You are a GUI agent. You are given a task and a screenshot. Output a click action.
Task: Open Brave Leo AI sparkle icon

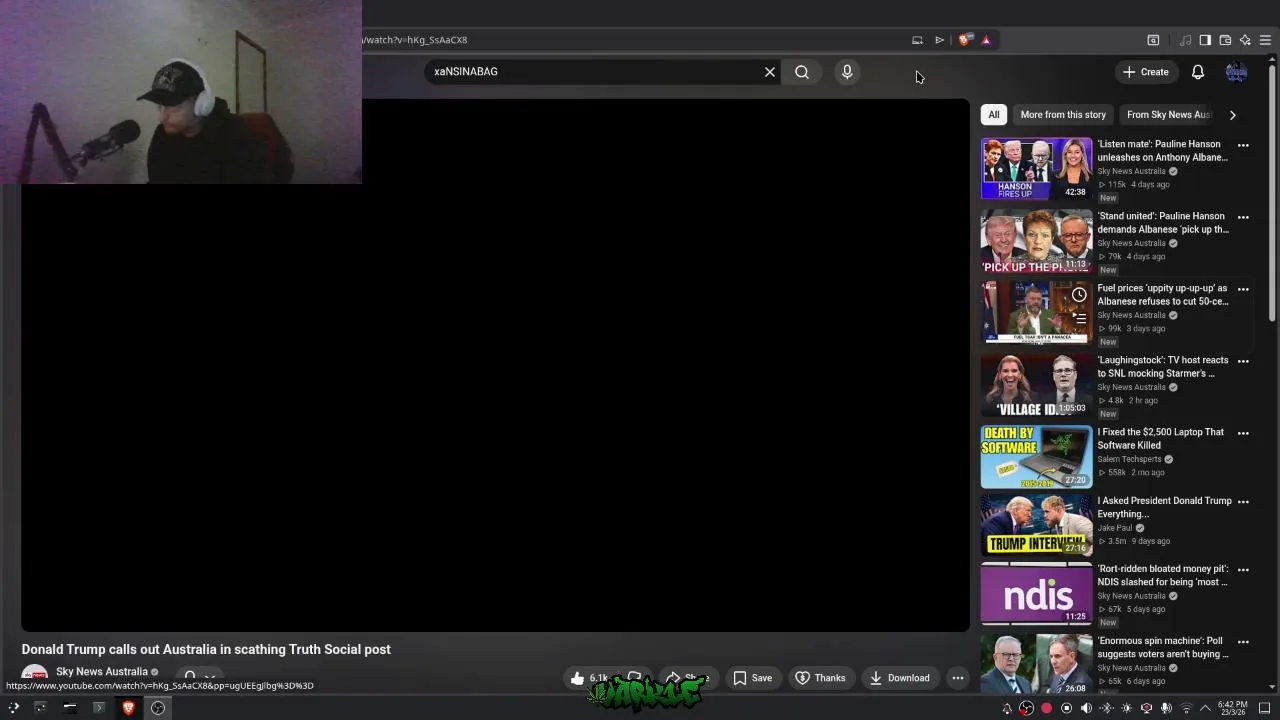[x=1245, y=40]
